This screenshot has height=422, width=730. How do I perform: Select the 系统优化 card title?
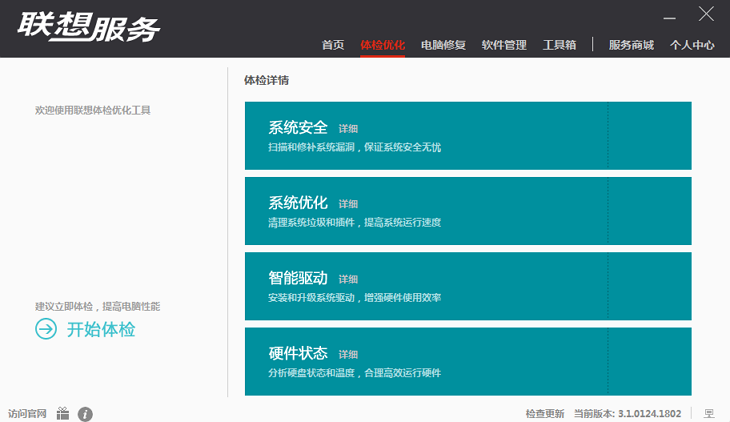pyautogui.click(x=298, y=203)
